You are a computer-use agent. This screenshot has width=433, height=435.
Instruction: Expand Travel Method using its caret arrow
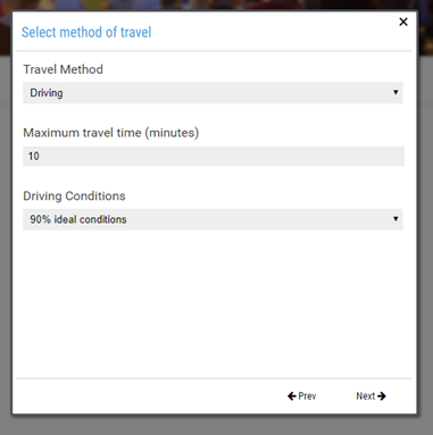[x=395, y=92]
